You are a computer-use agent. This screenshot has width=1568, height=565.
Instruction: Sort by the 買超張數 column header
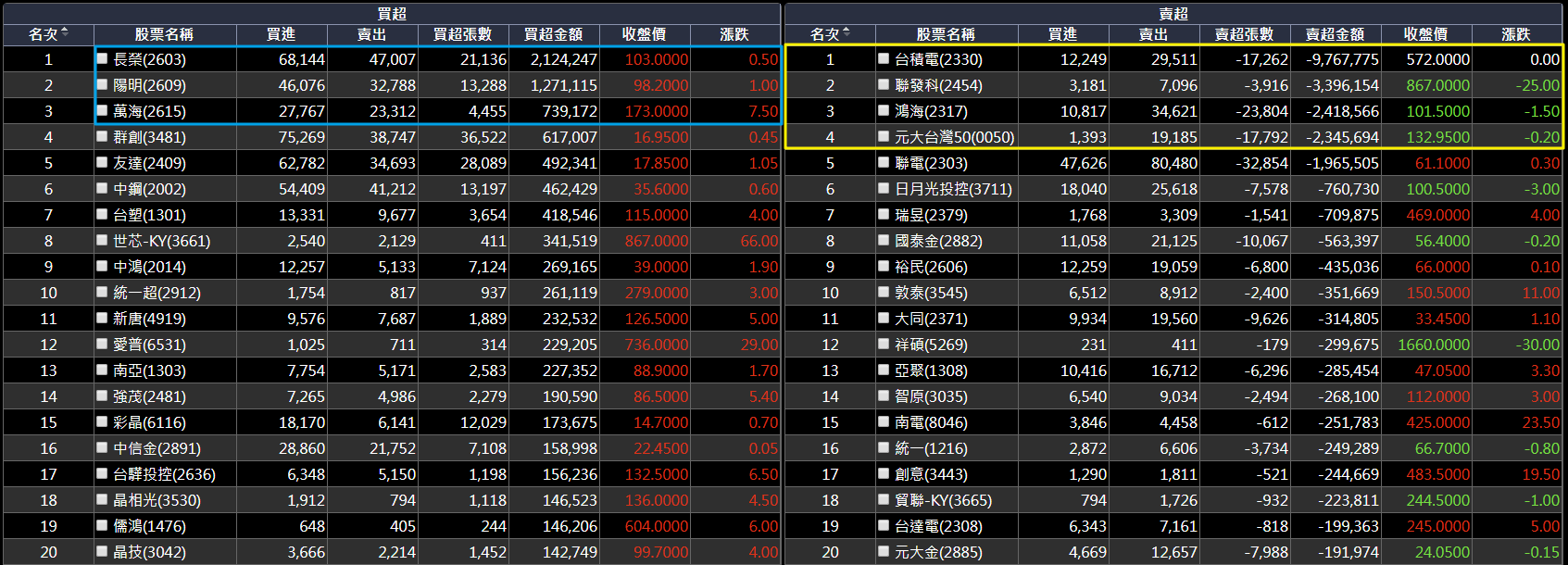click(463, 34)
